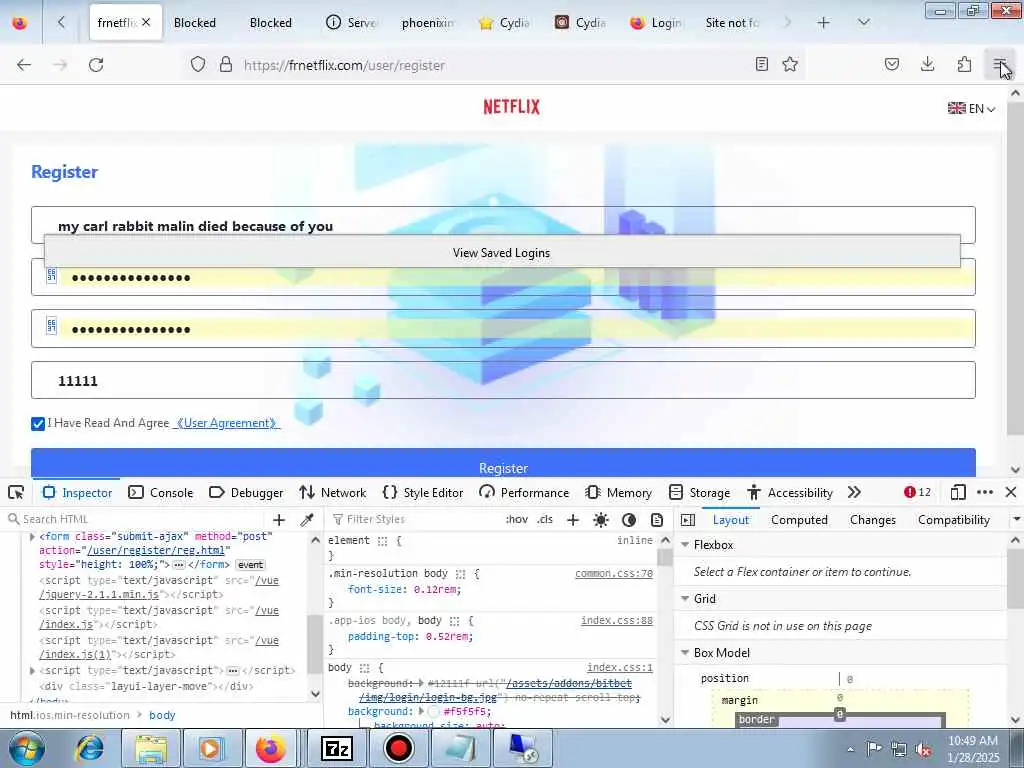Open the tracking protection shield icon
Image resolution: width=1024 pixels, height=768 pixels.
point(198,64)
